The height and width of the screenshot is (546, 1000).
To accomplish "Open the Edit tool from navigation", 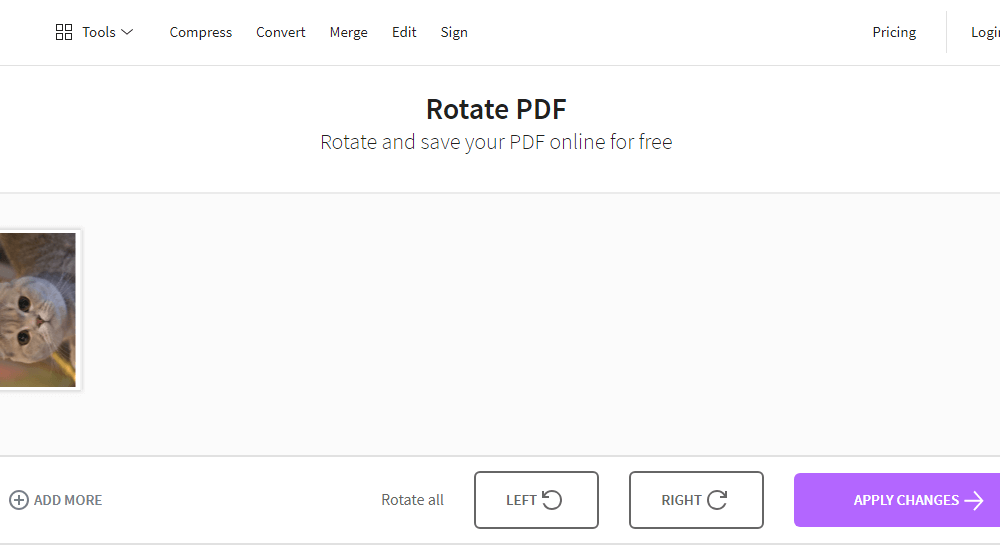I will (404, 32).
